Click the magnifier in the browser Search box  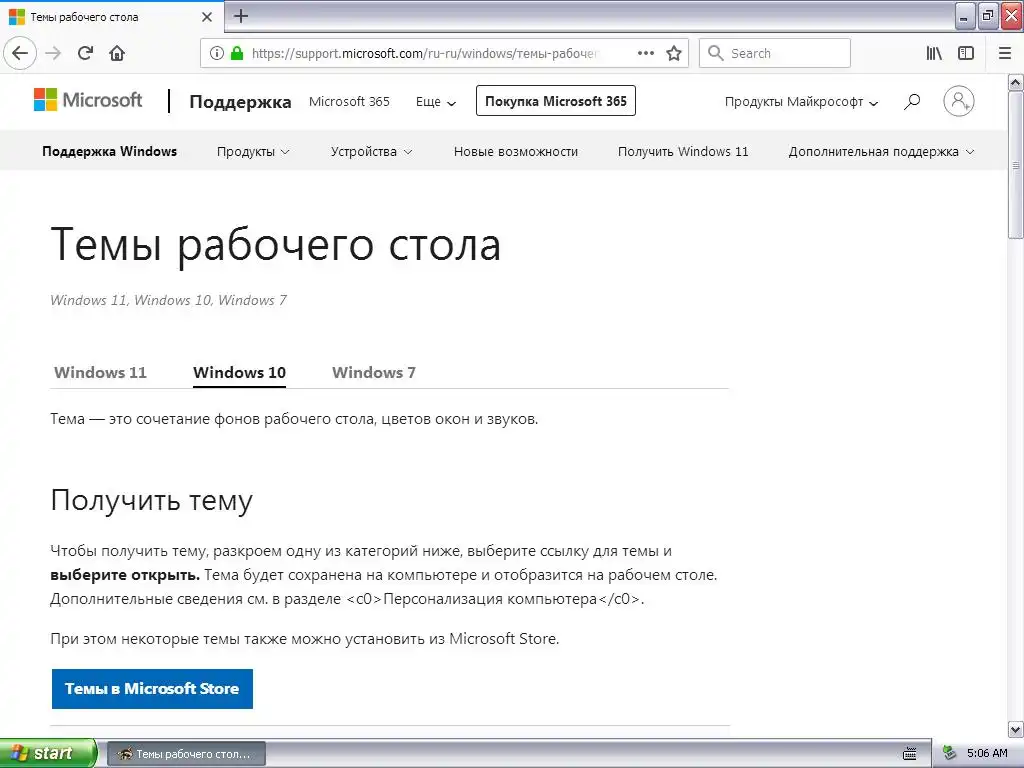716,53
